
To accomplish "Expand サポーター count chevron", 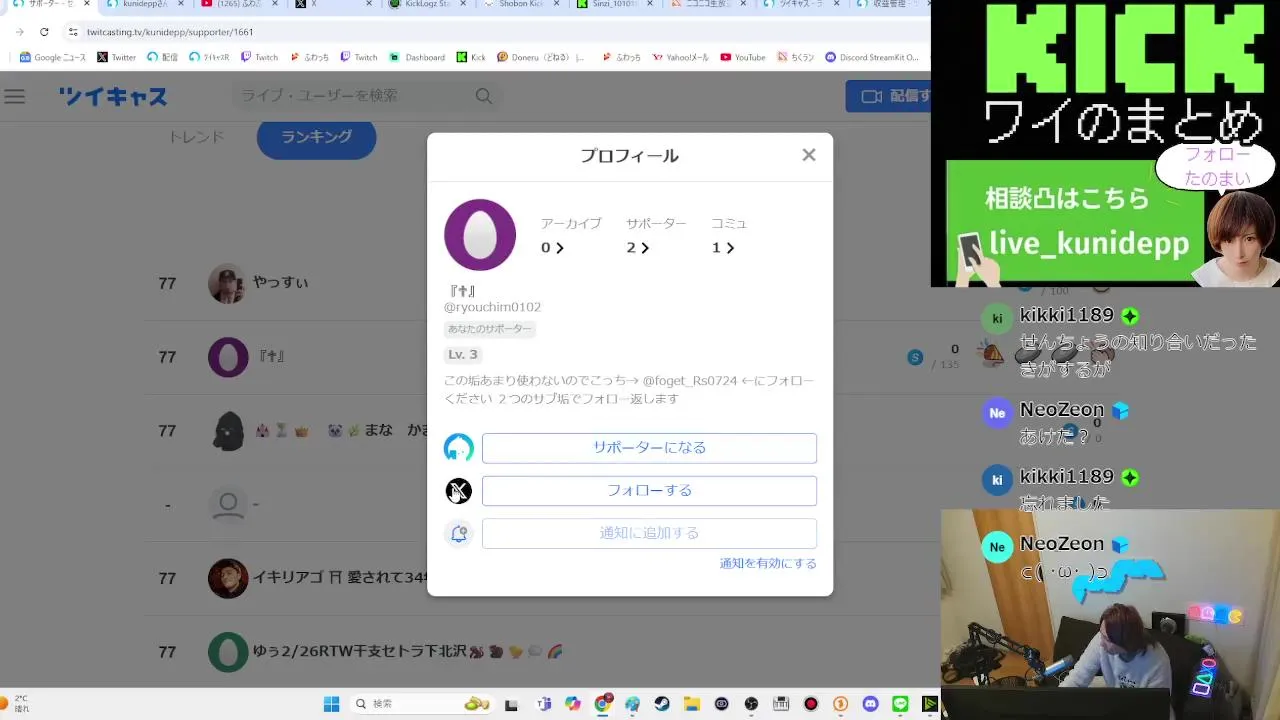I will (645, 248).
